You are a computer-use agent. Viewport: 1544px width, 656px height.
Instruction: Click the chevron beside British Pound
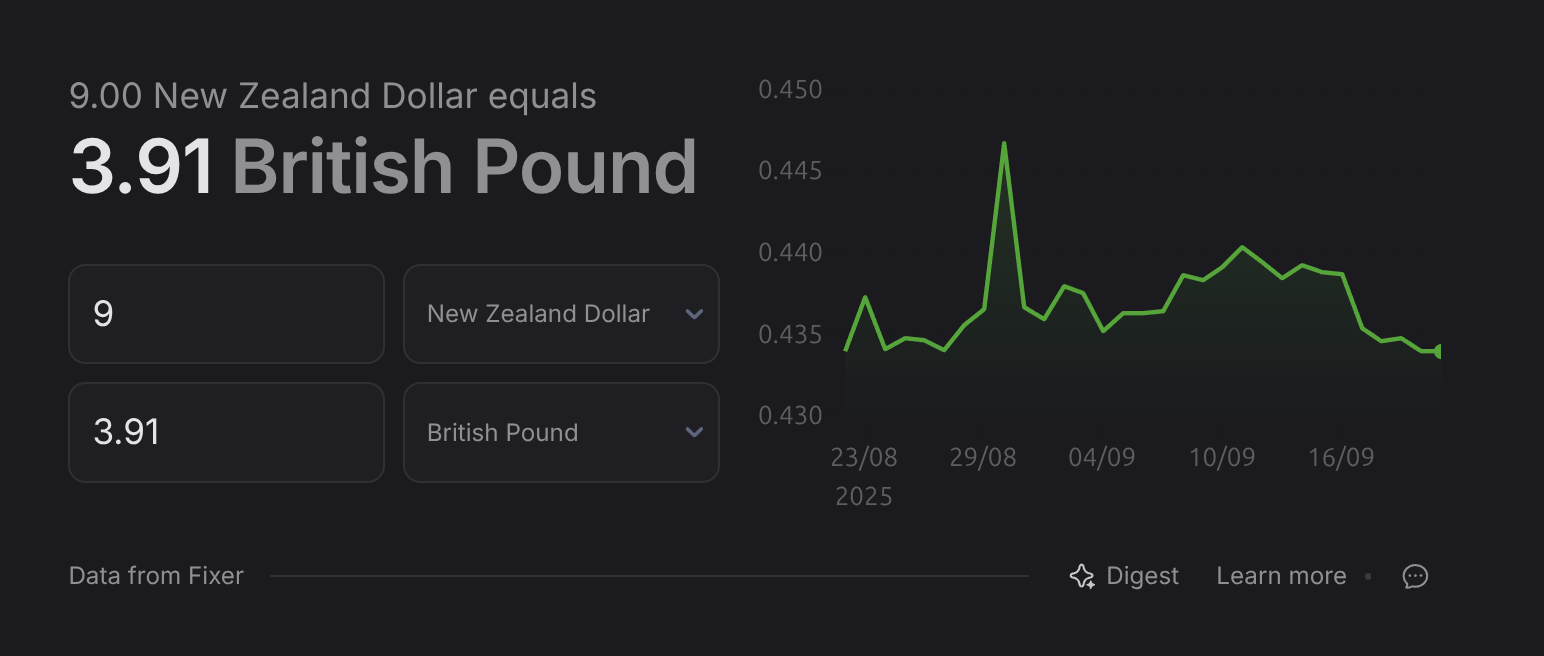694,432
